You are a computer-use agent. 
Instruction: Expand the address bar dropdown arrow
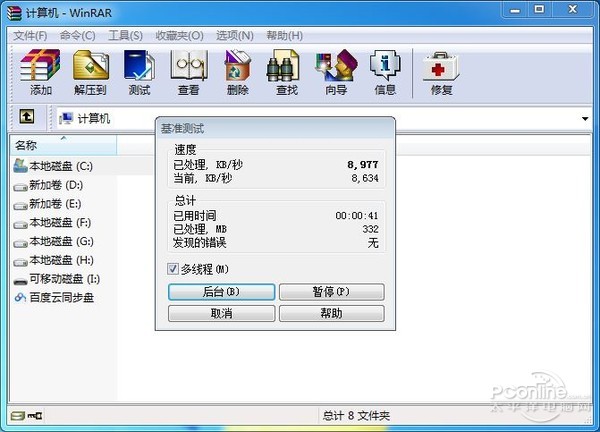(585, 119)
